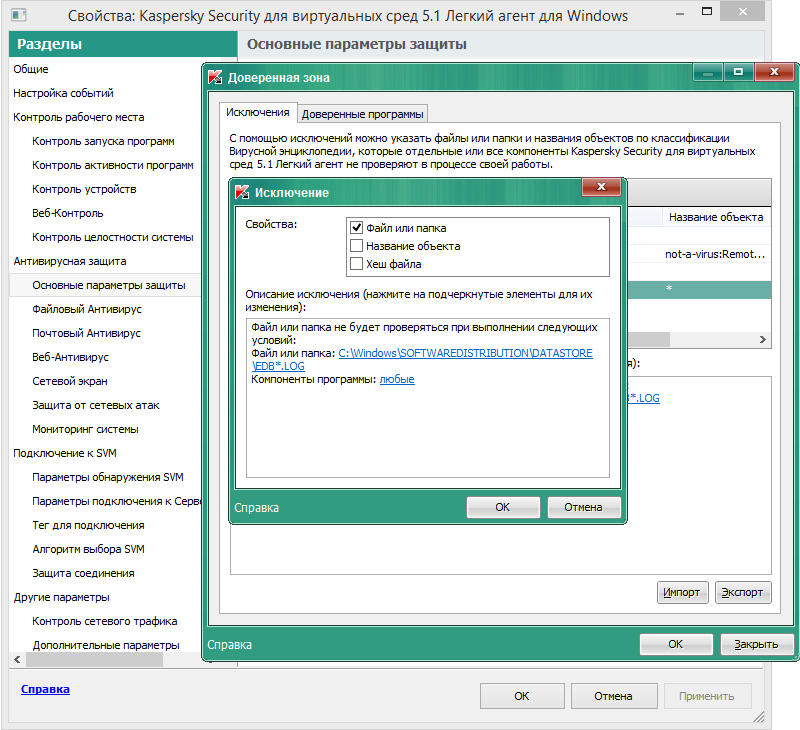Open Контроль устройств section

[84, 189]
